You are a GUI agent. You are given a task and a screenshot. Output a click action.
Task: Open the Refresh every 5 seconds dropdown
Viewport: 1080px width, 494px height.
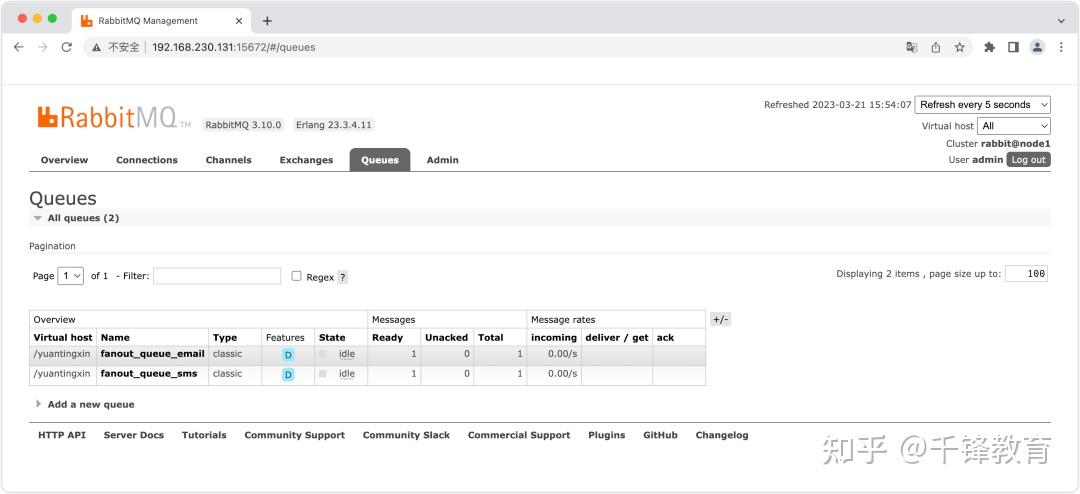pos(982,105)
